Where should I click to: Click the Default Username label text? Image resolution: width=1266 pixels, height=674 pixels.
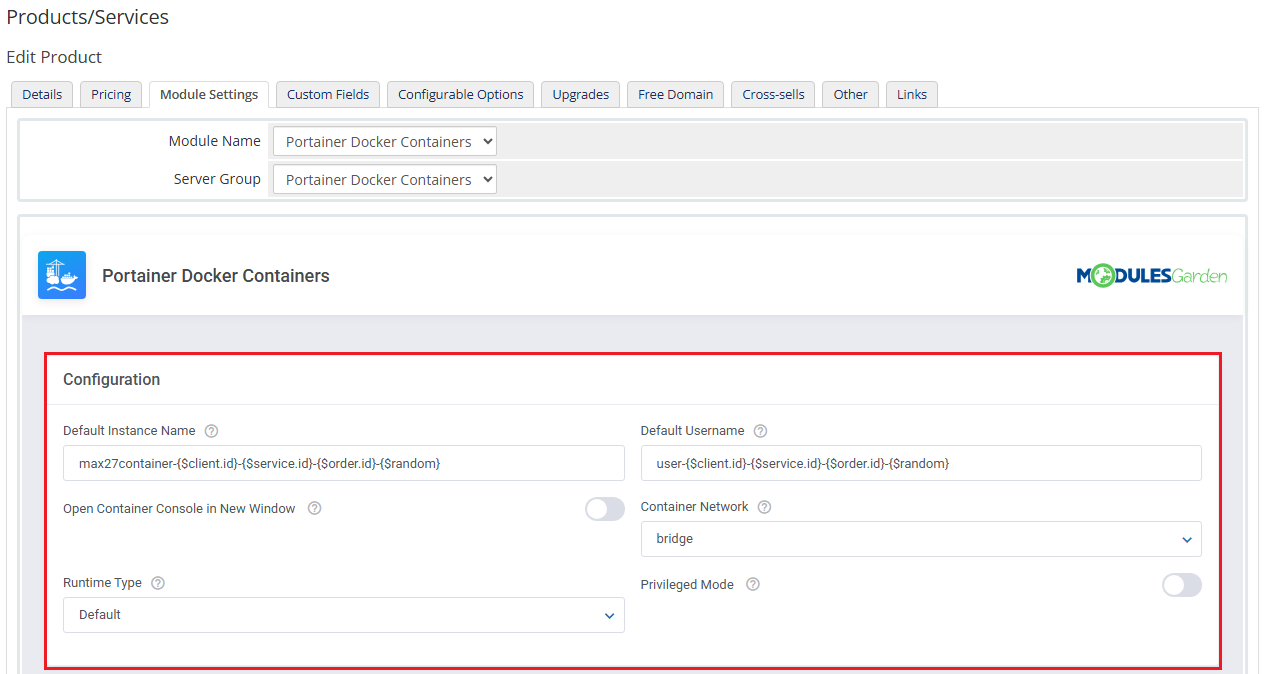tap(692, 431)
